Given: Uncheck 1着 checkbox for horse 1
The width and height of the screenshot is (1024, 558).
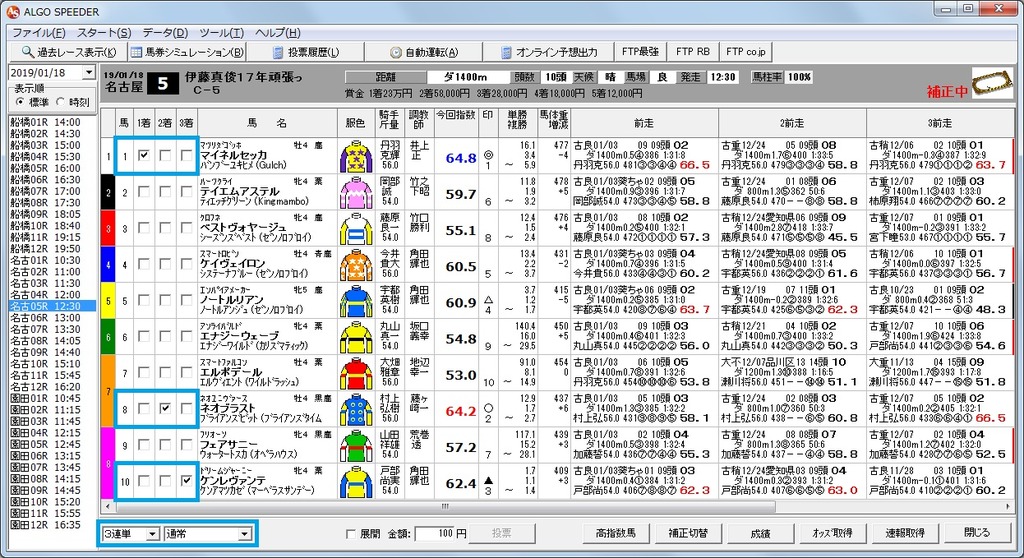Looking at the screenshot, I should (x=144, y=156).
